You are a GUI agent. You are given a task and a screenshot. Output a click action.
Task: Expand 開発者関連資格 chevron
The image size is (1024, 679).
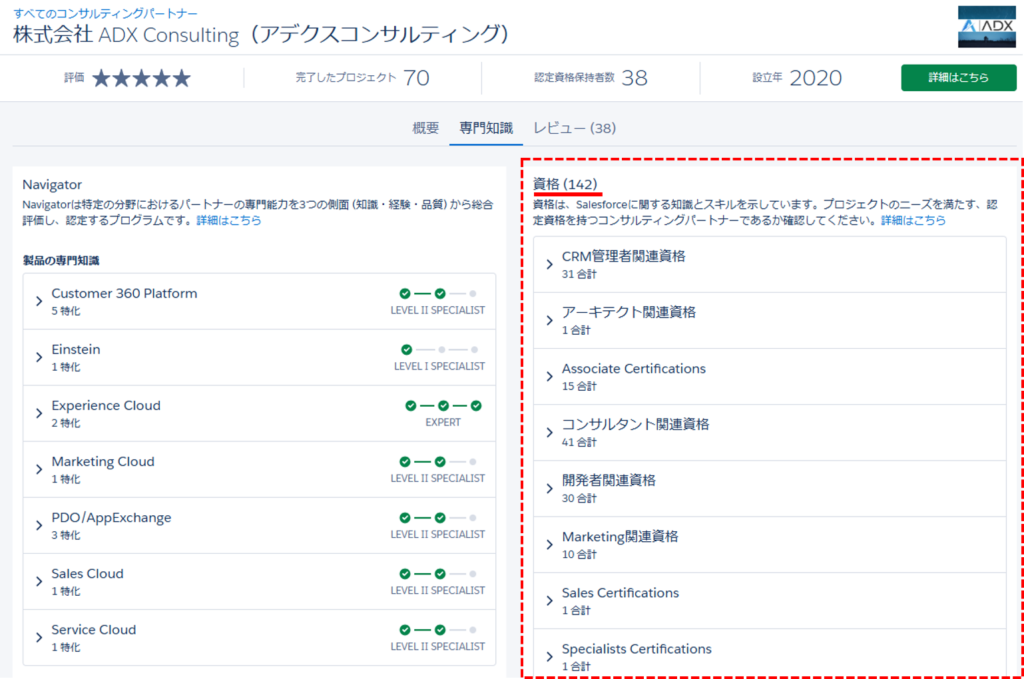point(549,489)
